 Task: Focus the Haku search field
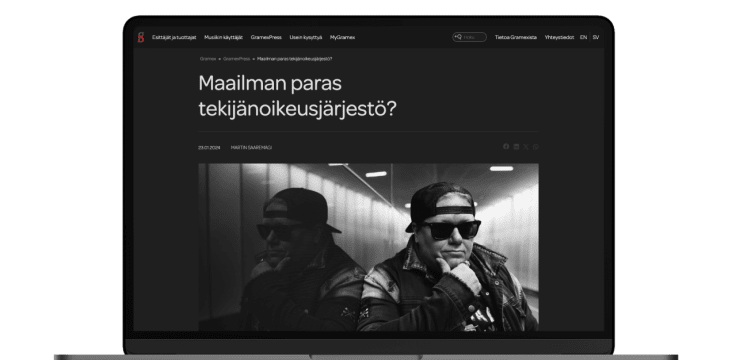pyautogui.click(x=470, y=37)
